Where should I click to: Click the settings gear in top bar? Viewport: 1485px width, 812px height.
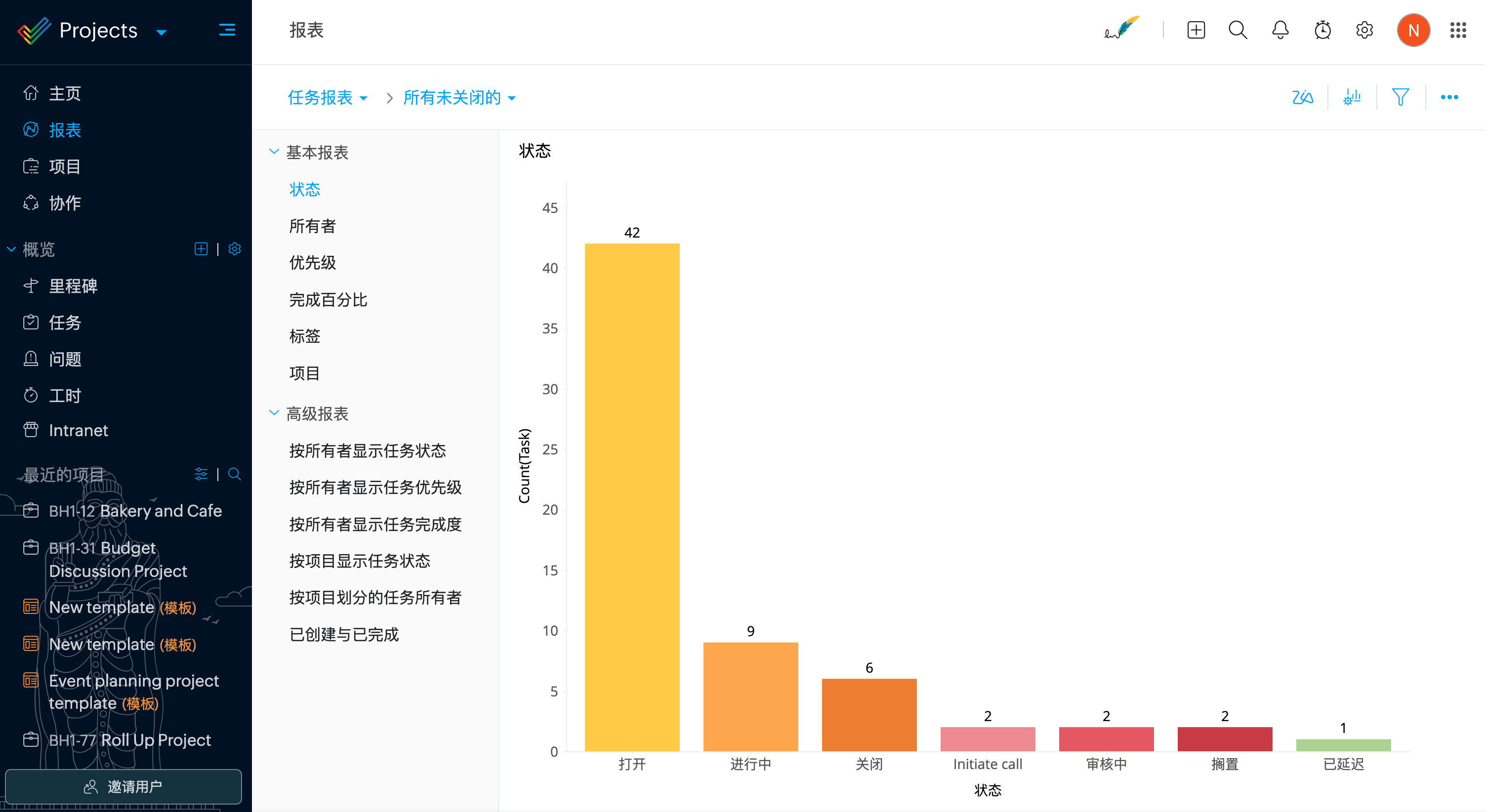pos(1364,30)
